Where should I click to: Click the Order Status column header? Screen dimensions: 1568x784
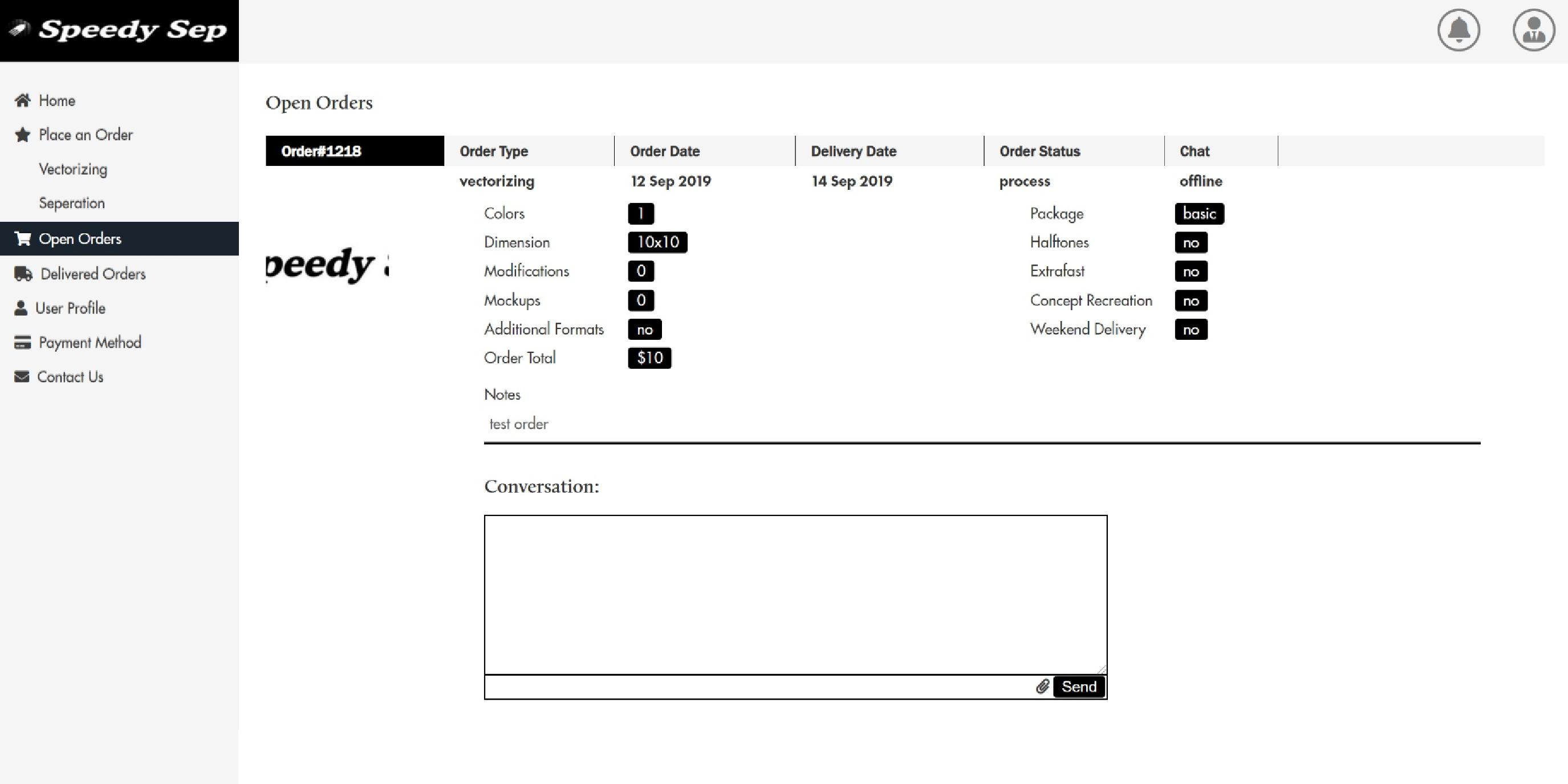(x=1039, y=151)
